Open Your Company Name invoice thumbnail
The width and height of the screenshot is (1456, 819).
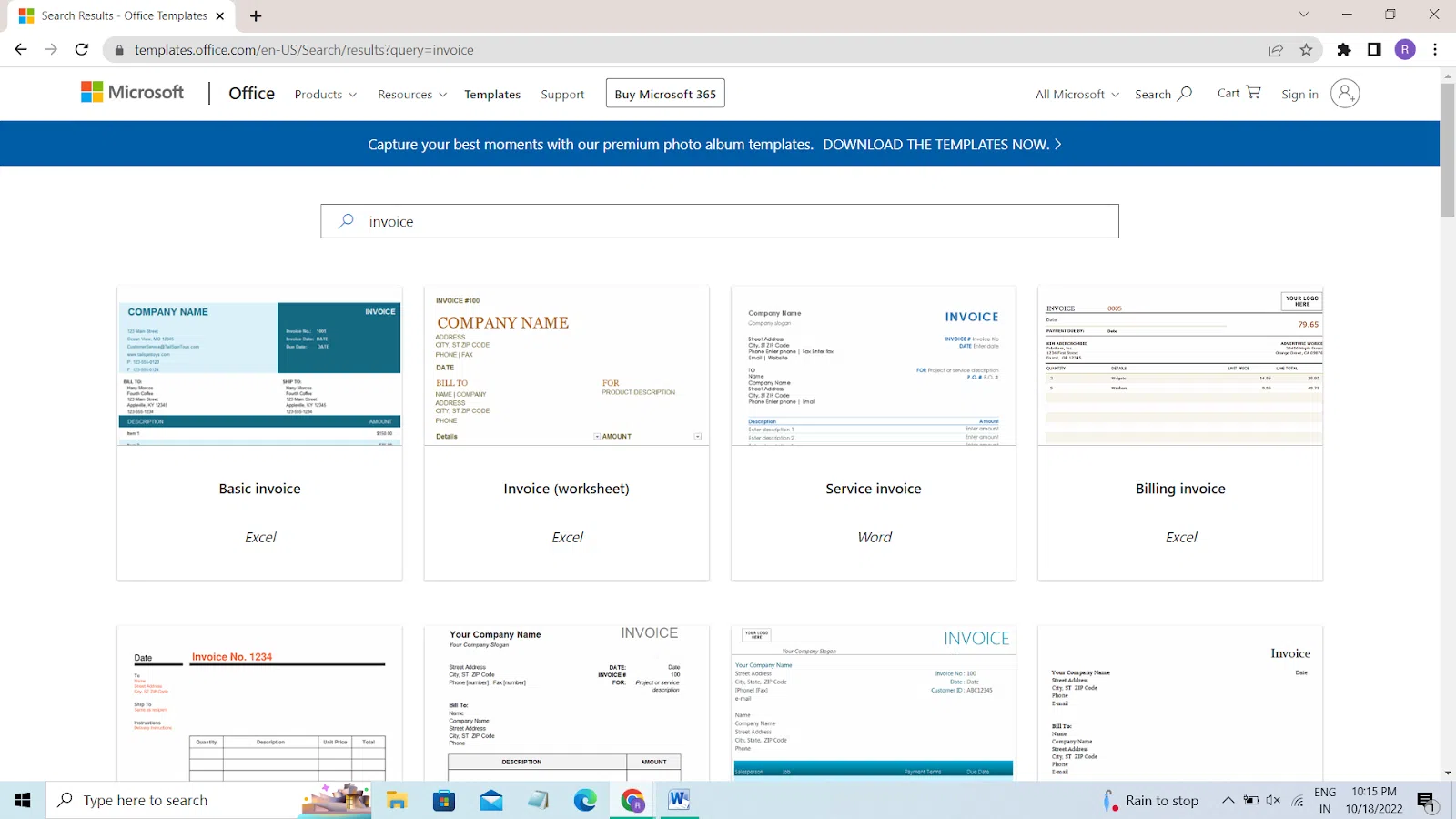[x=566, y=703]
